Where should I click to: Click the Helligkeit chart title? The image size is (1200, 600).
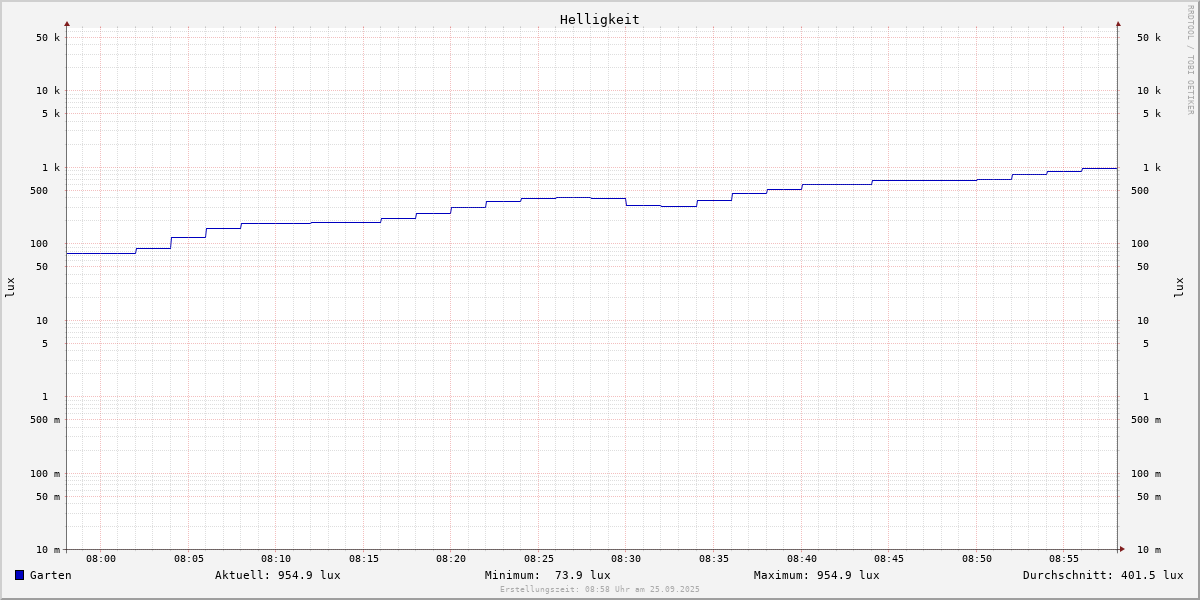tap(599, 19)
